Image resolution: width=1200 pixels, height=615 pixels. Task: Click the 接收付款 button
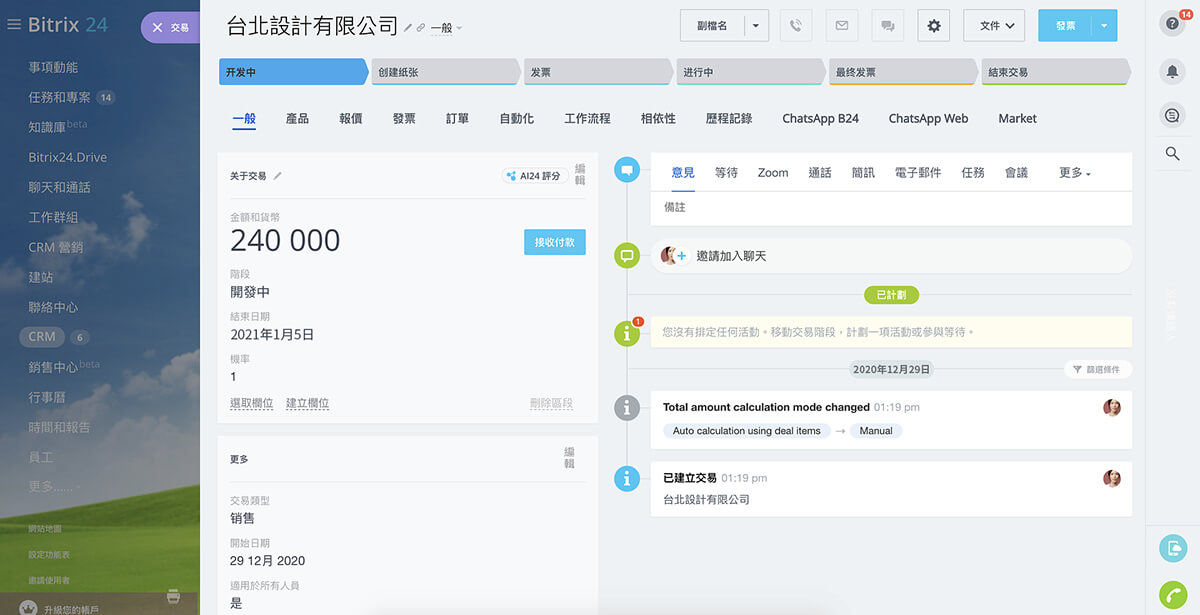click(x=554, y=242)
